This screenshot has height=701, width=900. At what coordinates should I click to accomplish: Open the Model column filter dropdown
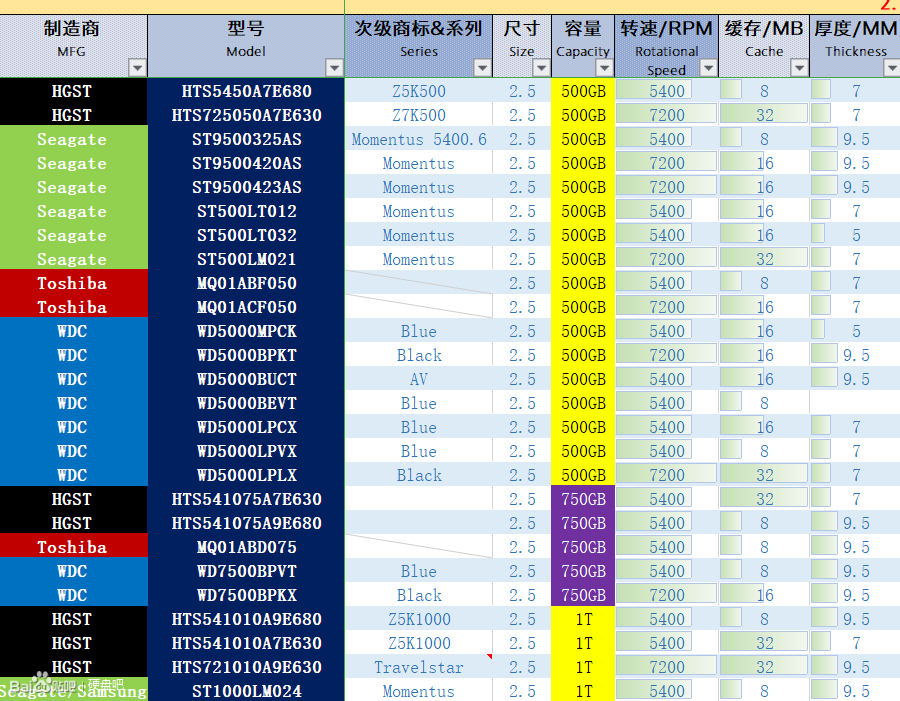334,68
